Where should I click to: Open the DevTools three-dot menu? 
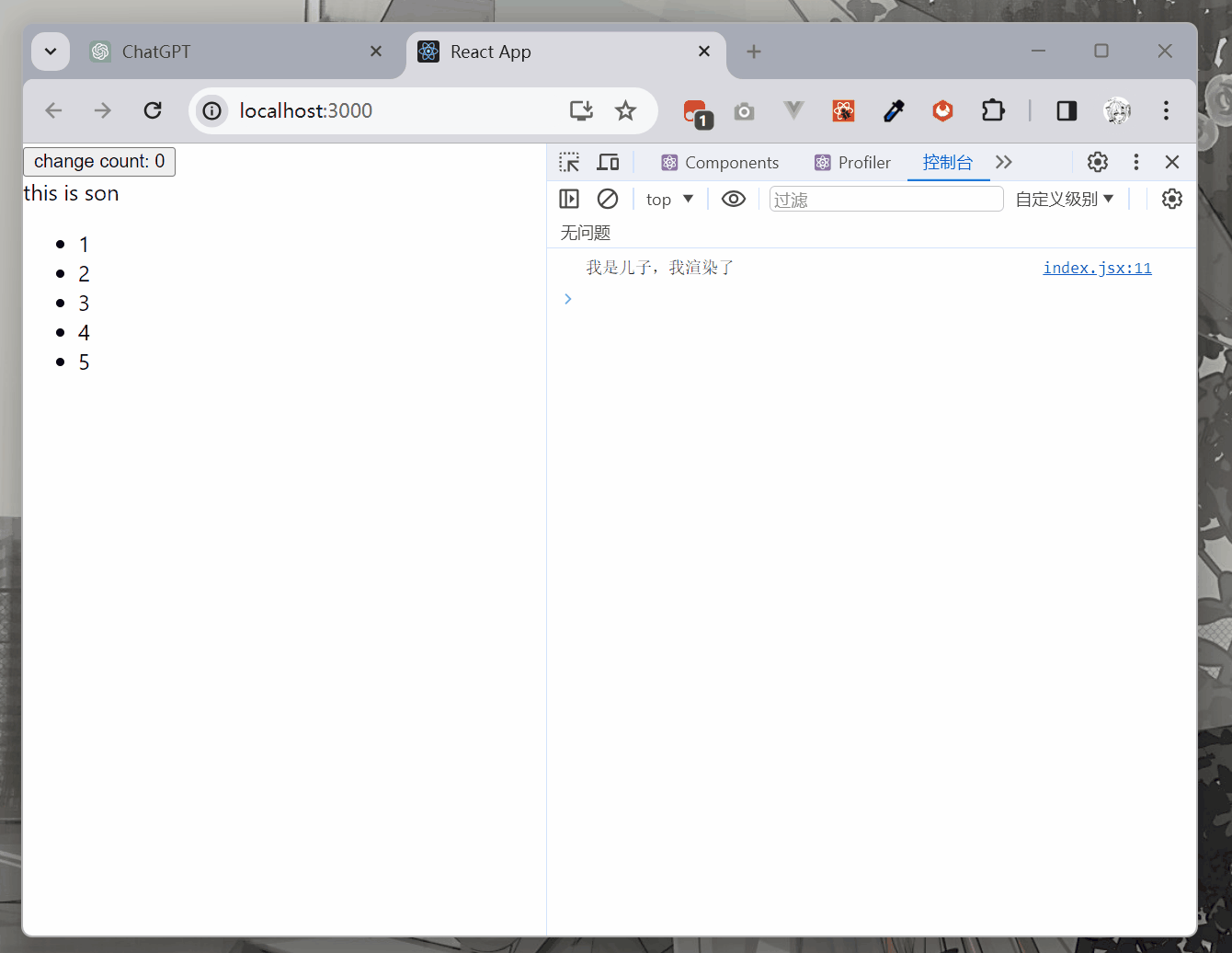[x=1136, y=163]
